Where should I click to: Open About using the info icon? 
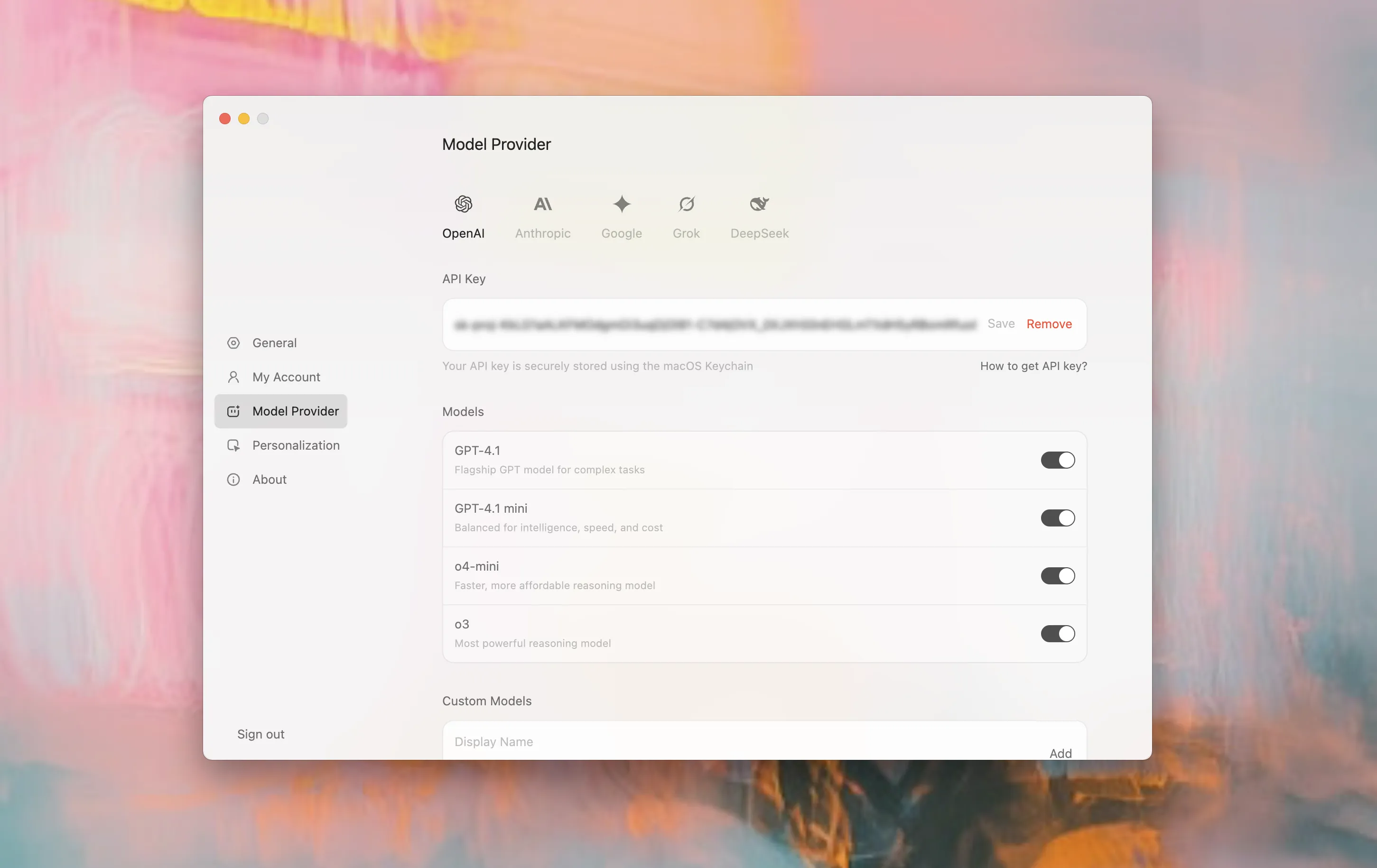coord(233,479)
